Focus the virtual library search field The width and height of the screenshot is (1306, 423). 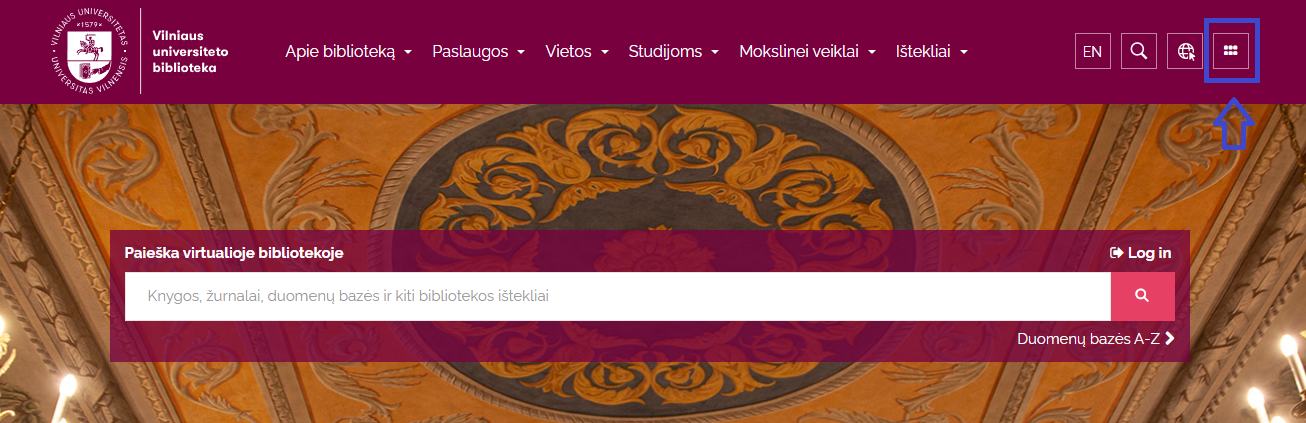point(618,296)
